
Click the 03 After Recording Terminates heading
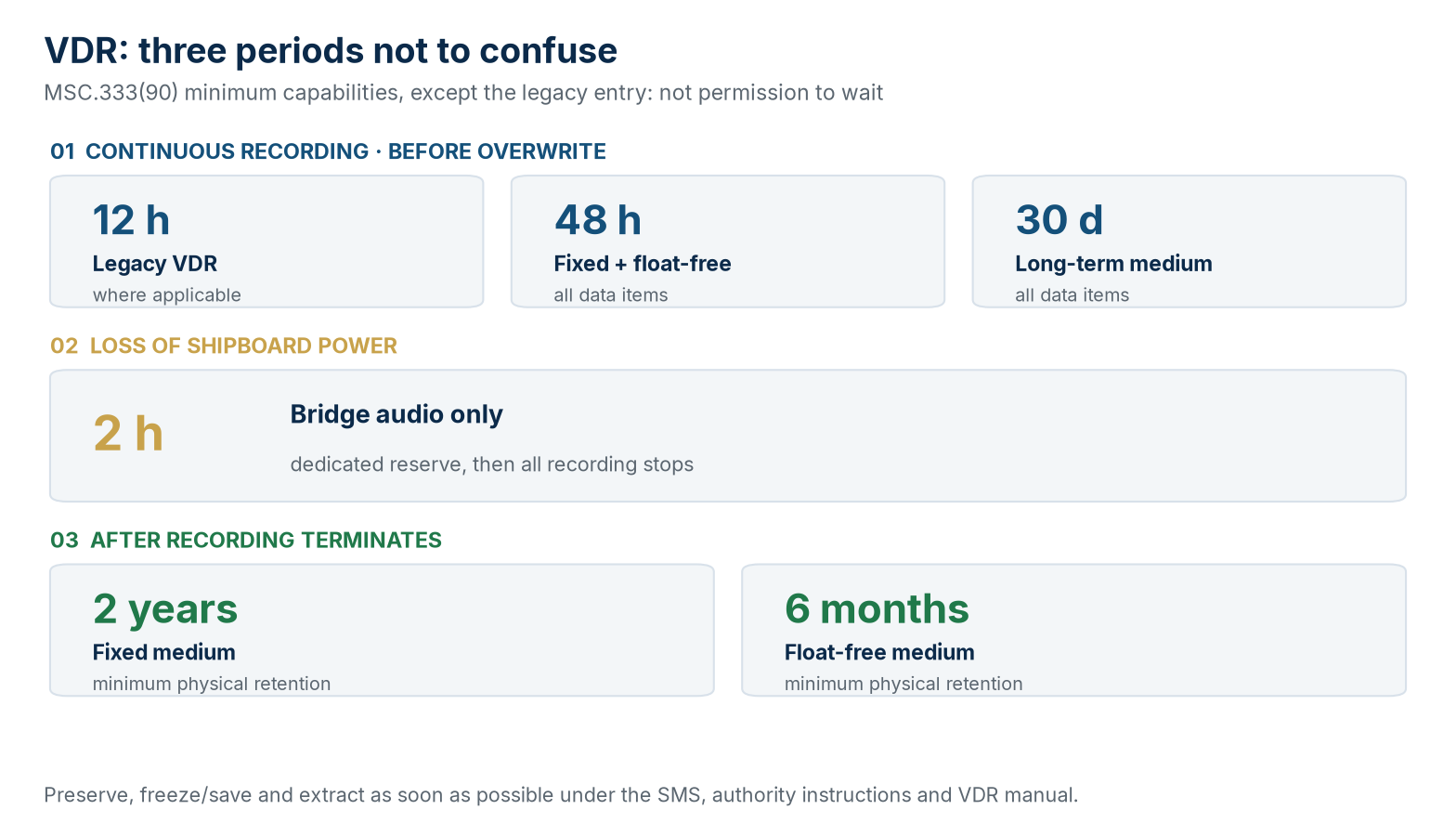tap(246, 540)
